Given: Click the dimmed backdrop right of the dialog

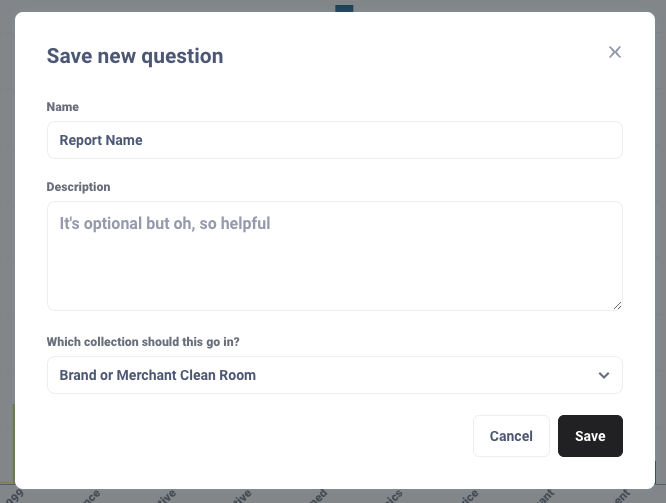Looking at the screenshot, I should pos(660,250).
